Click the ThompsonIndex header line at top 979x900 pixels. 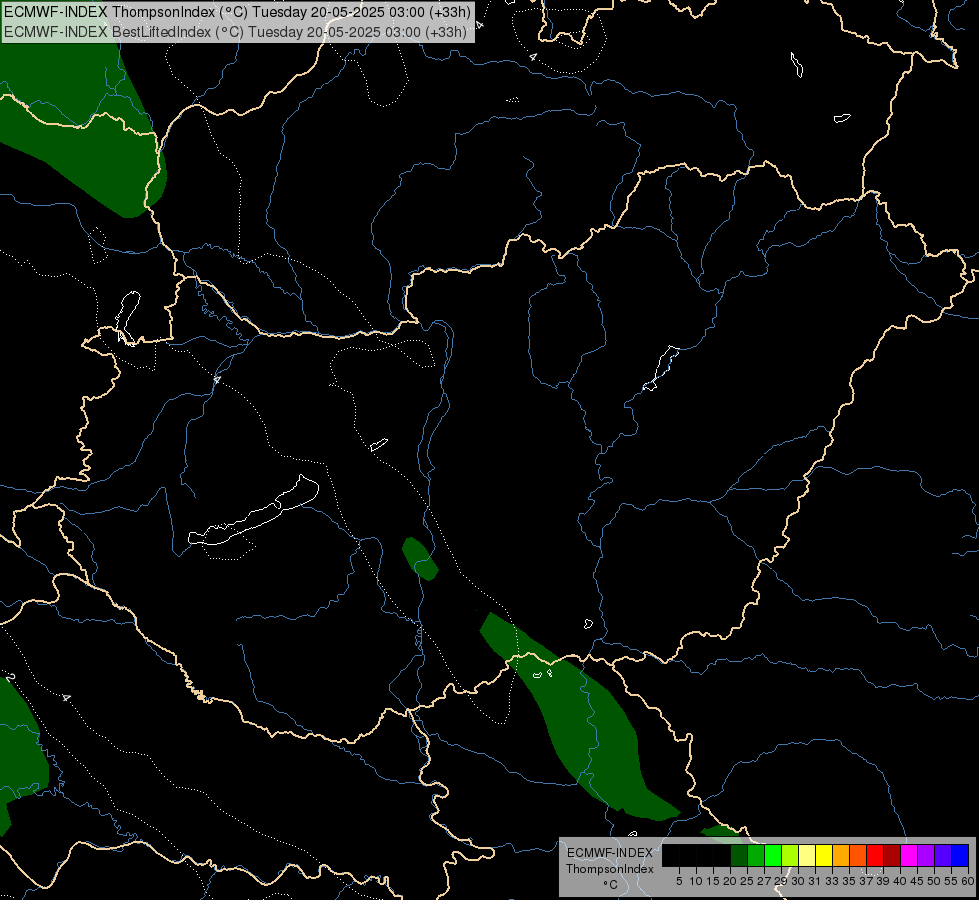tap(237, 12)
